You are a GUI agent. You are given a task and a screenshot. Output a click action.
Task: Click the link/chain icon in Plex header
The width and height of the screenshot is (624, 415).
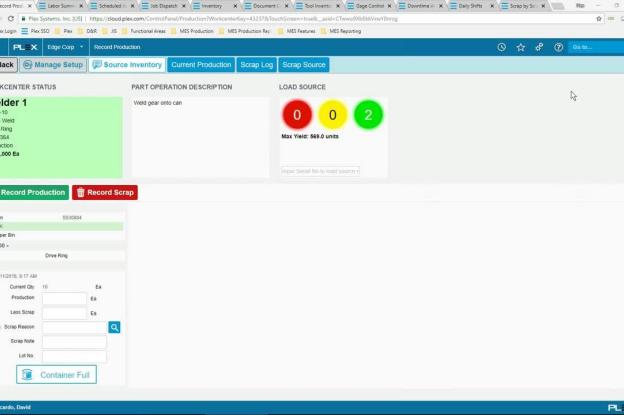539,47
